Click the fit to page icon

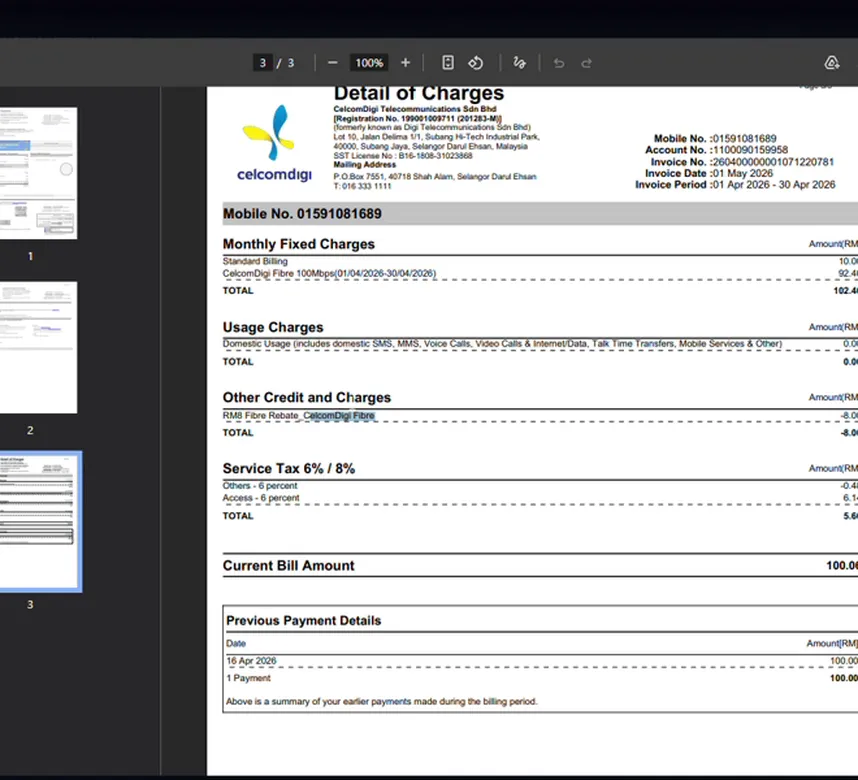click(x=448, y=63)
